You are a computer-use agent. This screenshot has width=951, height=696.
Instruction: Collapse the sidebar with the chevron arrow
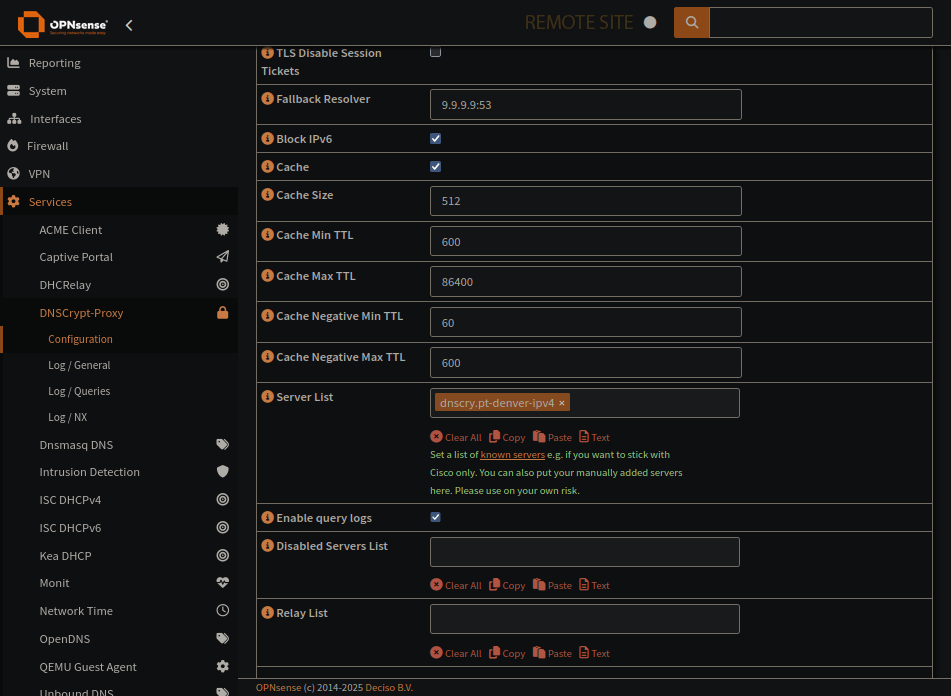click(x=129, y=25)
